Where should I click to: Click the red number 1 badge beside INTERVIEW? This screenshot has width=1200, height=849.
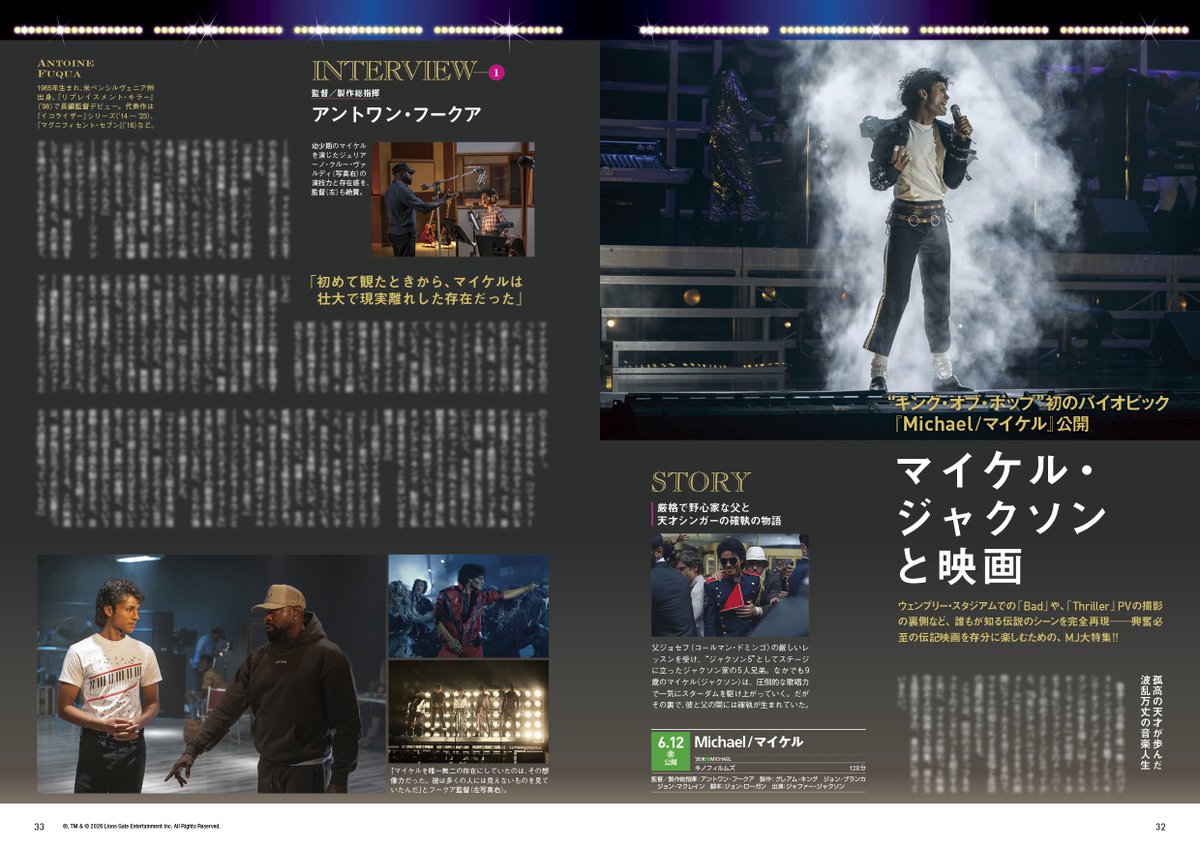point(498,72)
